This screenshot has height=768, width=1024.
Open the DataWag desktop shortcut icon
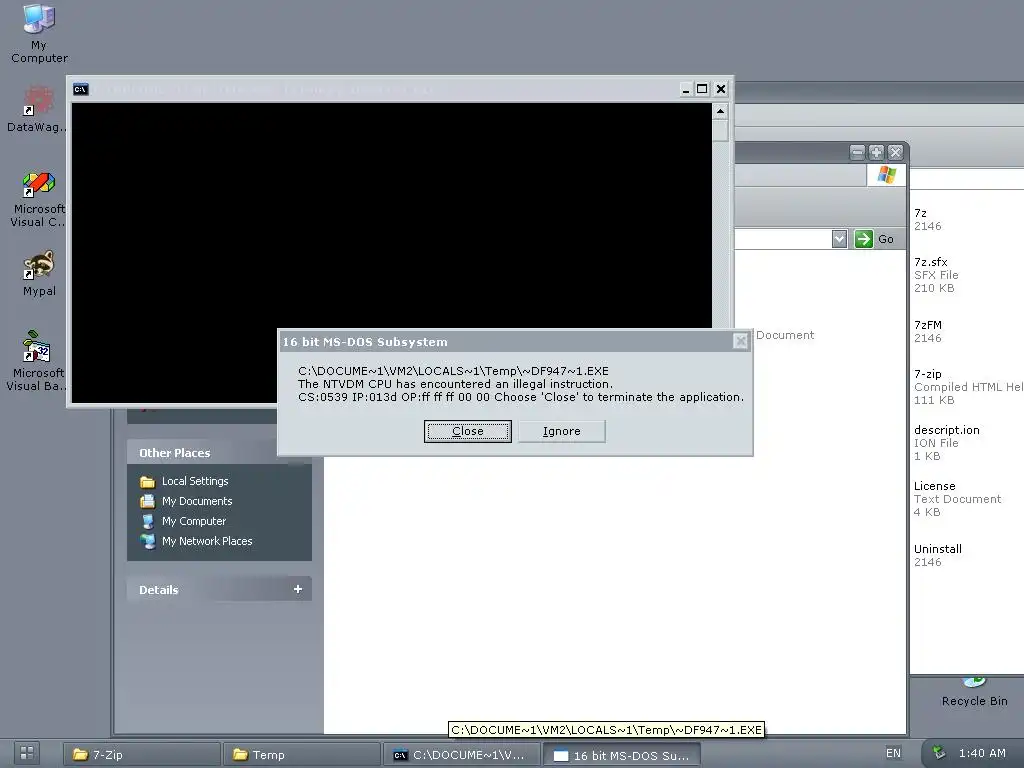point(39,109)
